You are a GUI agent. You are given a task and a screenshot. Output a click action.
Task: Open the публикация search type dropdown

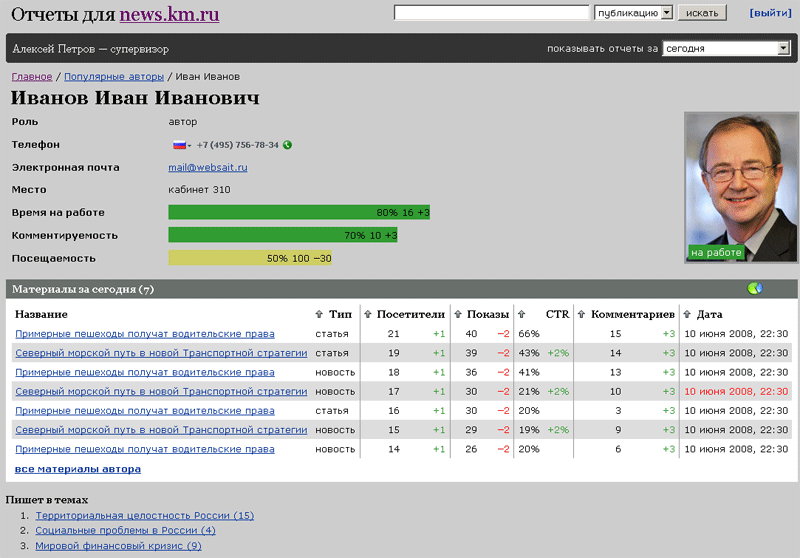pos(633,13)
